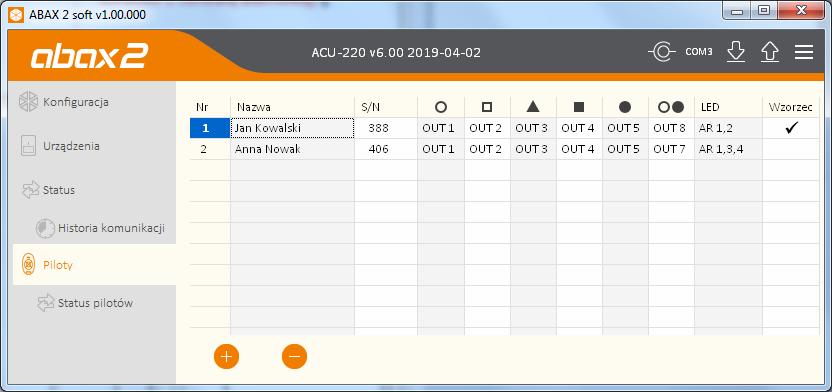Click the Wzorzec column header

point(791,107)
